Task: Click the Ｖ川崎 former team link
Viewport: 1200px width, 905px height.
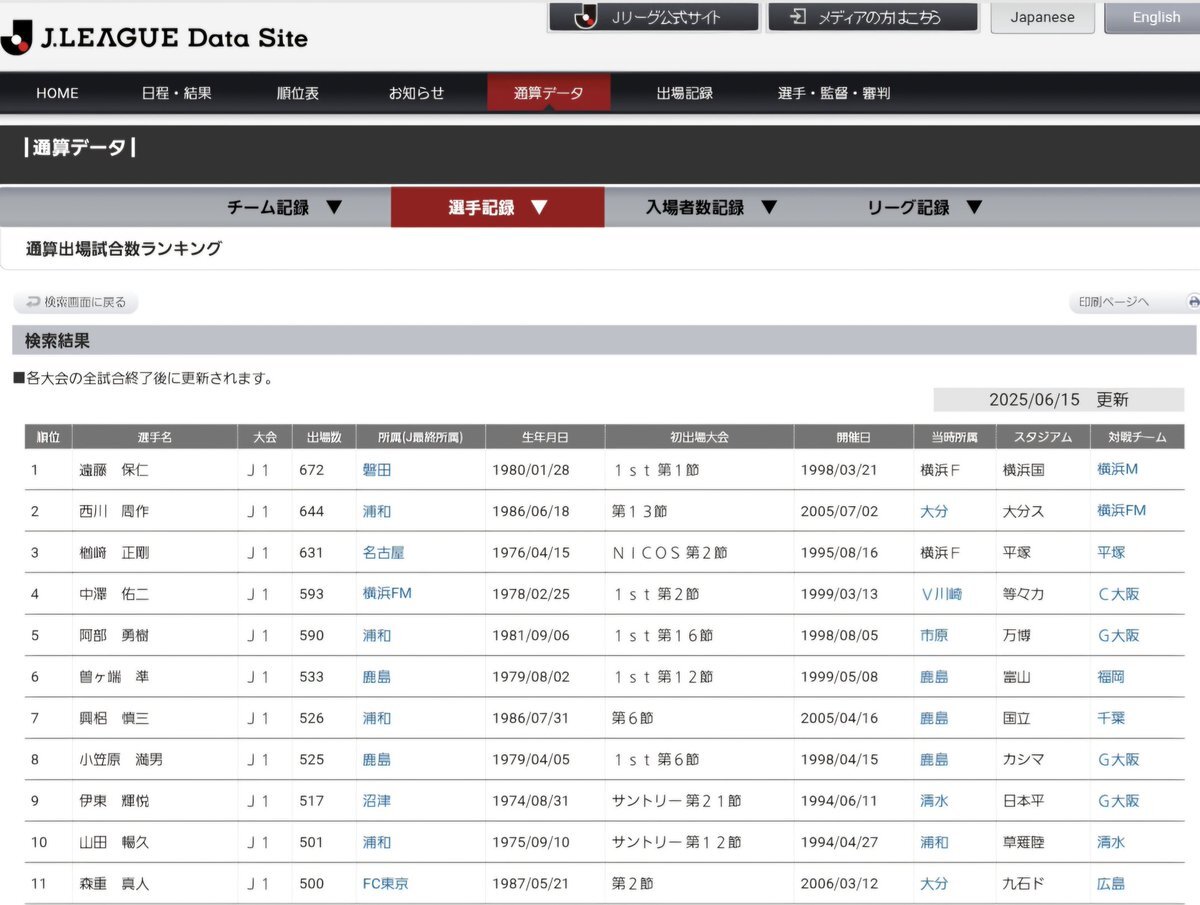Action: 941,594
